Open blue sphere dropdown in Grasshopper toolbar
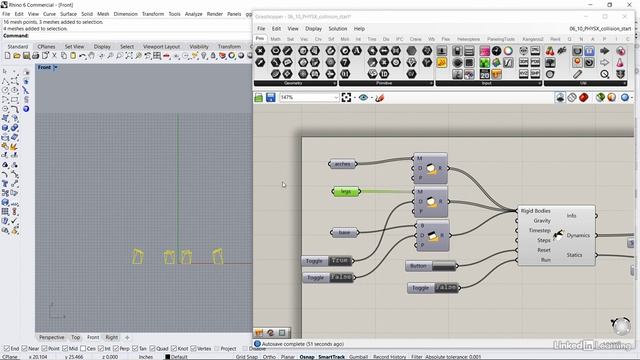This screenshot has width=640, height=360. 631,98
